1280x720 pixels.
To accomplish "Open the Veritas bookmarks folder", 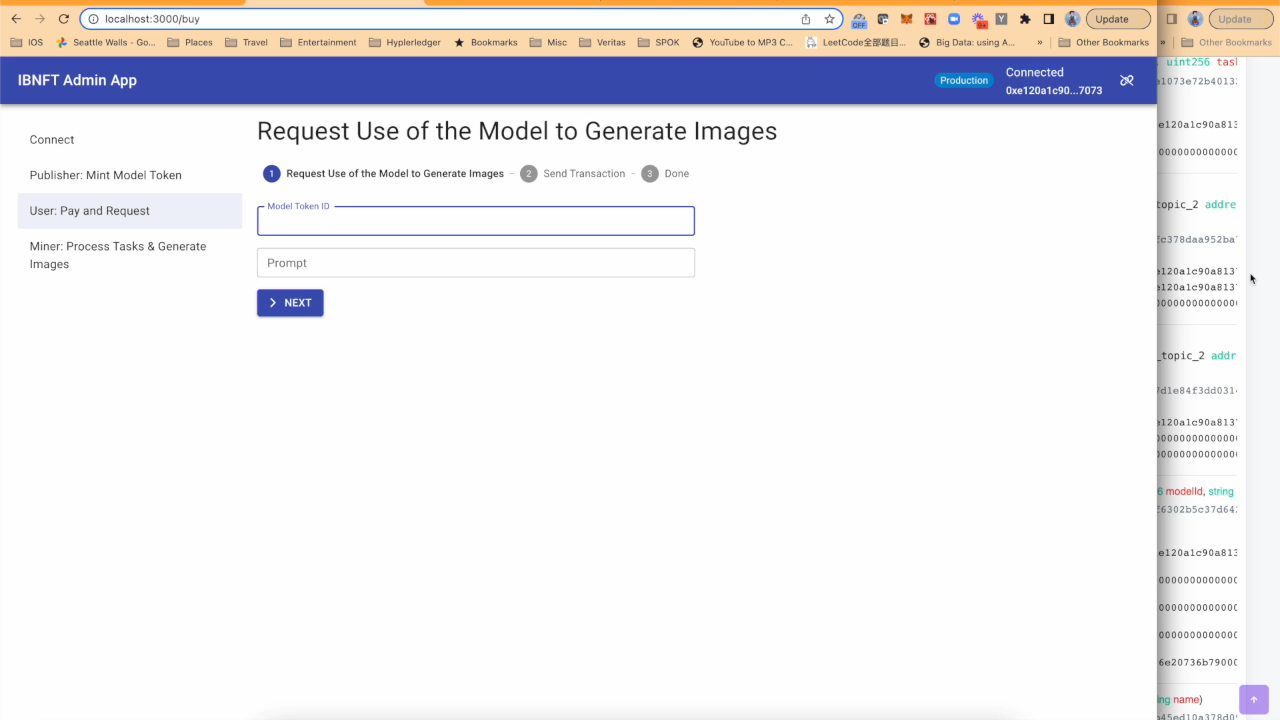I will pos(602,42).
